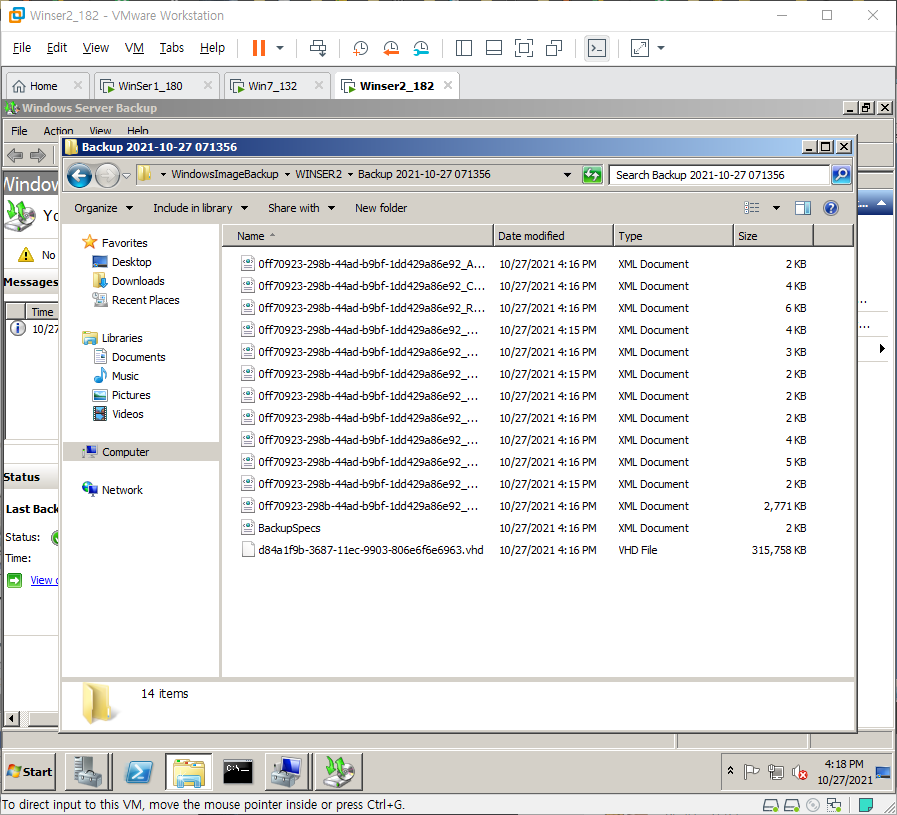Screen dimensions: 897x815
Task: Open the VMware Help menu
Action: pos(212,47)
